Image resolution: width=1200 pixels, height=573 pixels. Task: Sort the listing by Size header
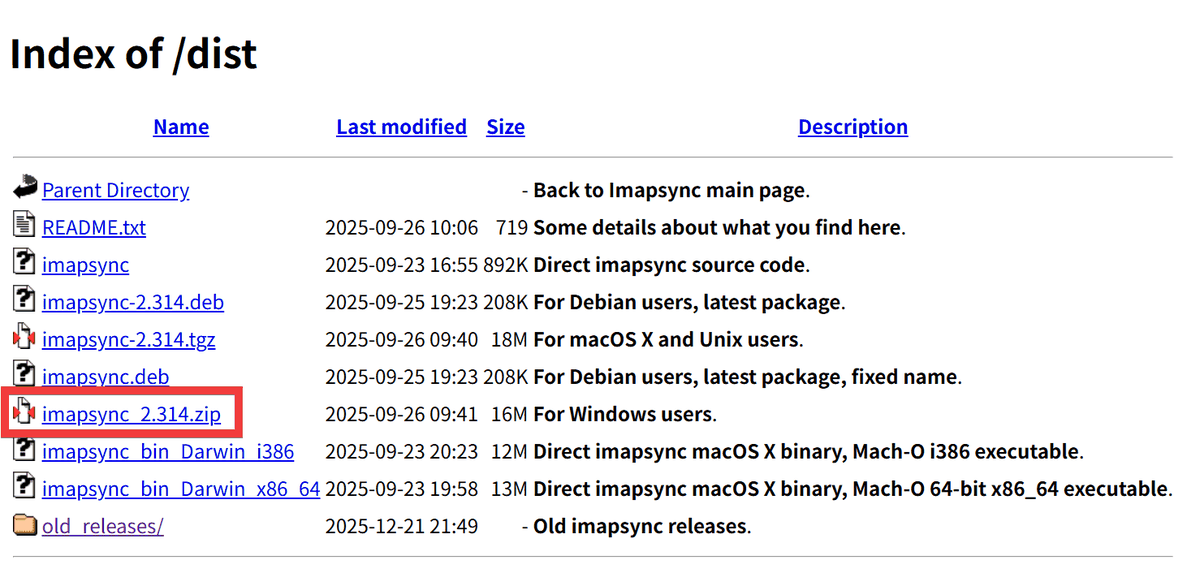(x=505, y=127)
